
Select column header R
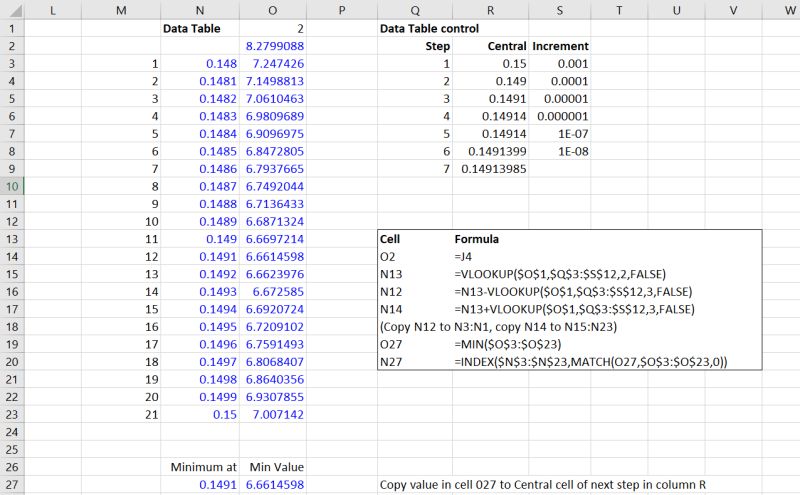tap(490, 10)
